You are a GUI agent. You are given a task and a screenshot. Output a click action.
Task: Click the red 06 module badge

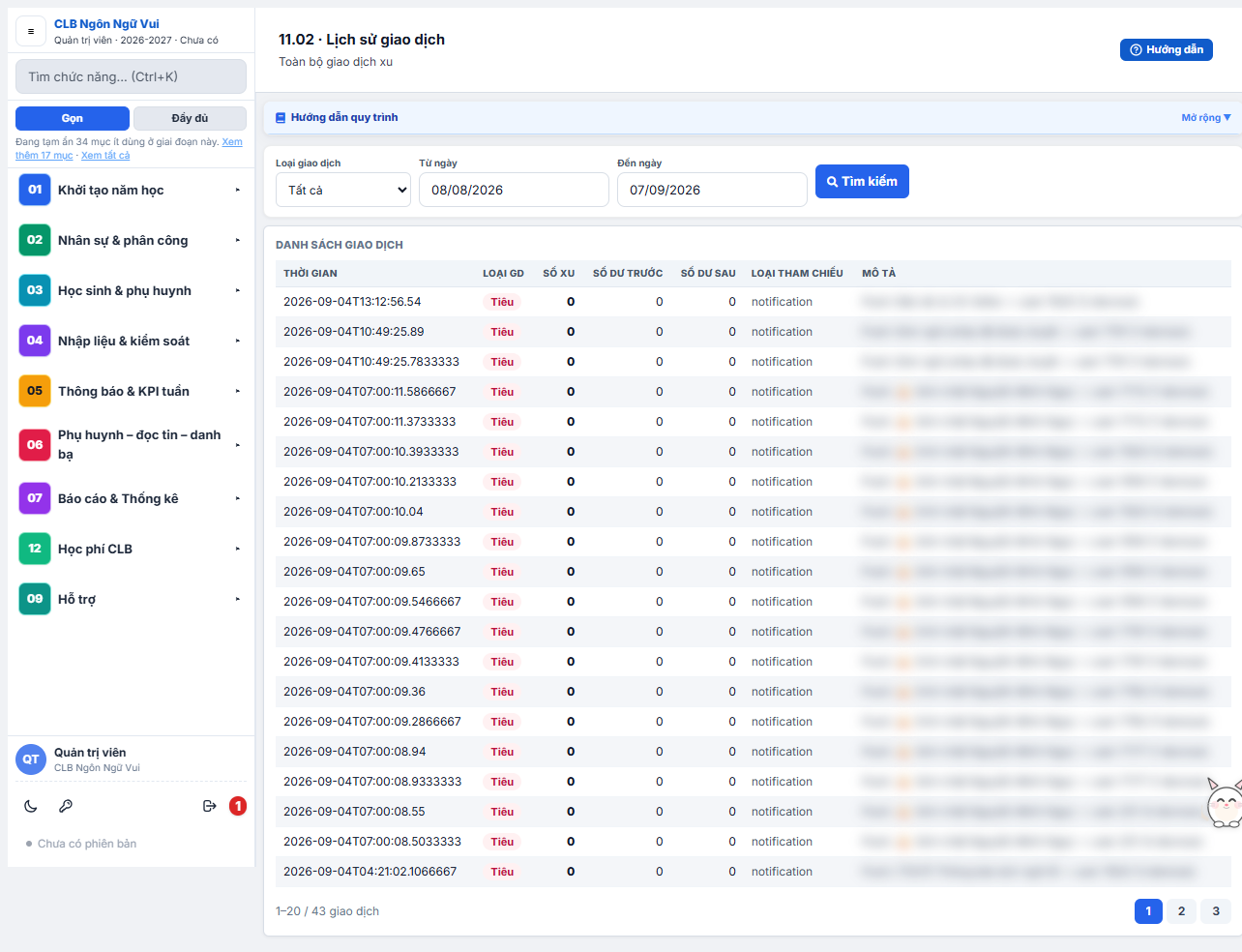pos(35,445)
